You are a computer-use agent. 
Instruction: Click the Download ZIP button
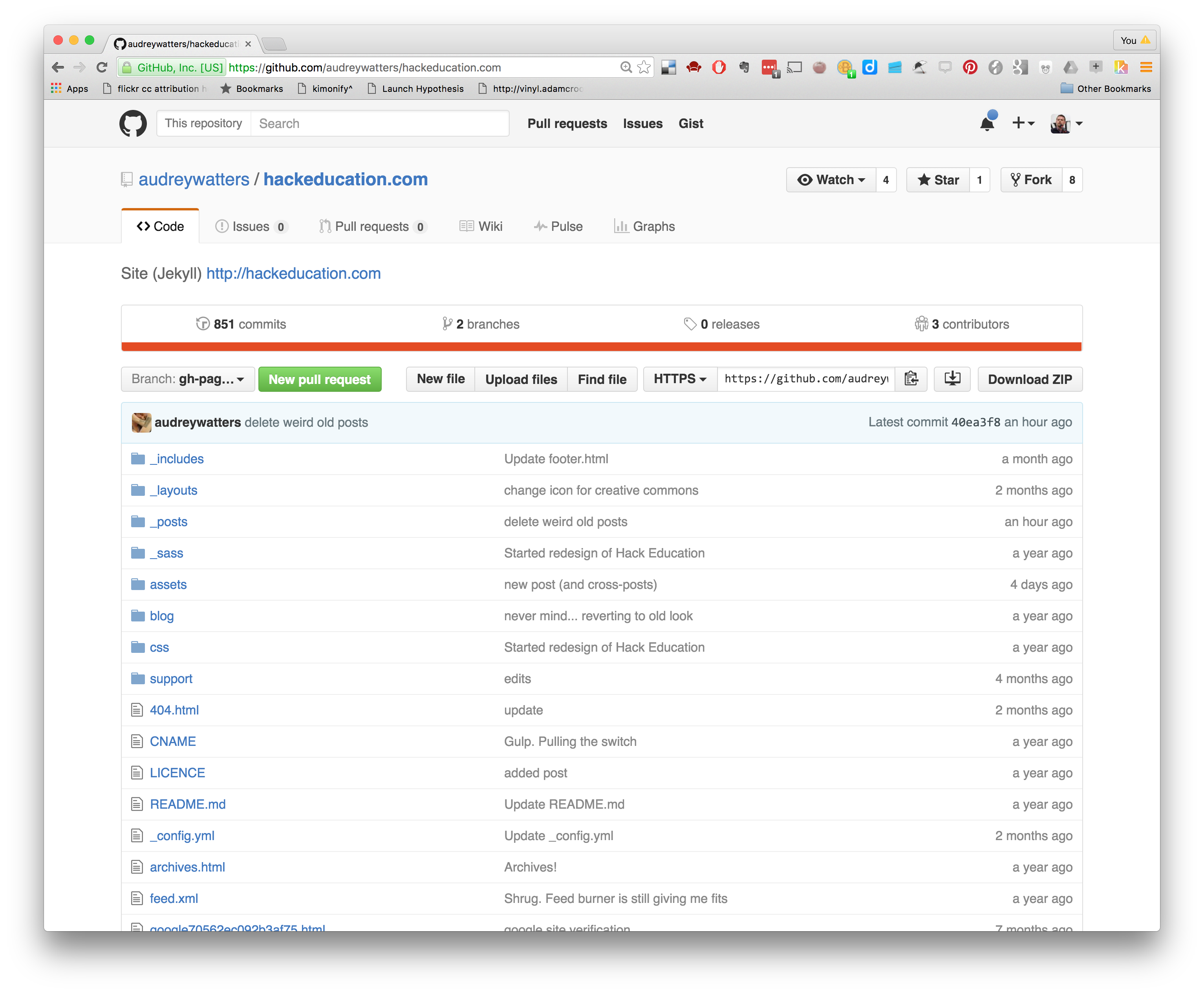1030,379
